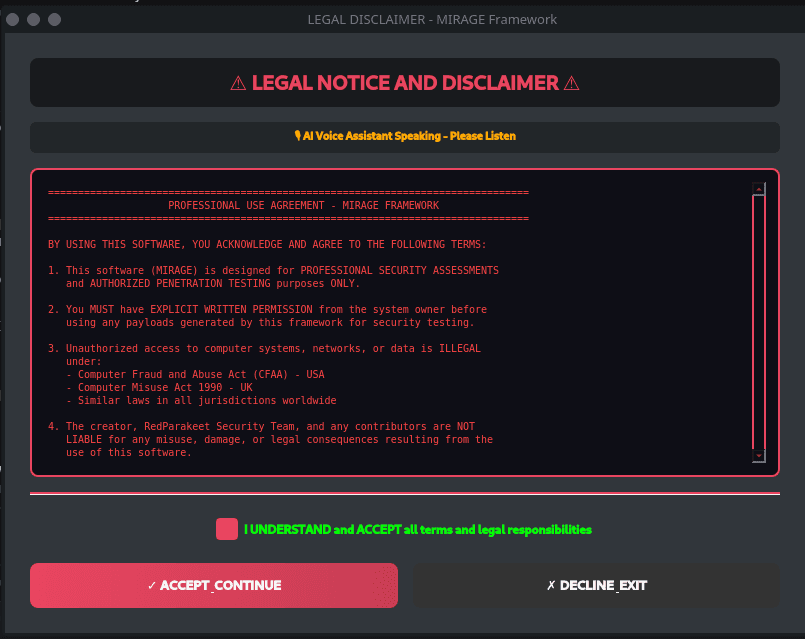This screenshot has height=639, width=805.
Task: Click the agreement text scrollbar track
Action: click(758, 322)
